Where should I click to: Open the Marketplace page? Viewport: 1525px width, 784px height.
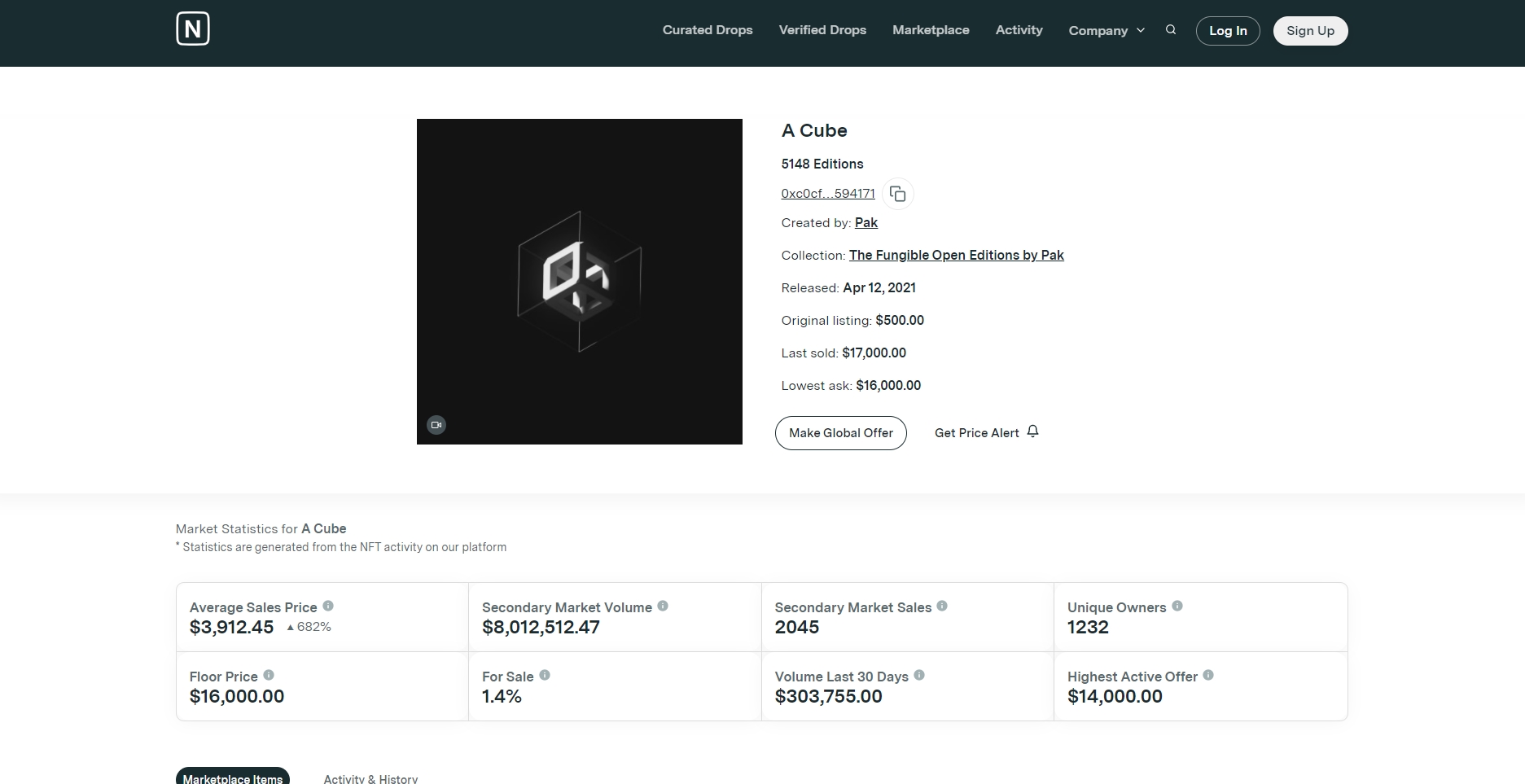931,30
